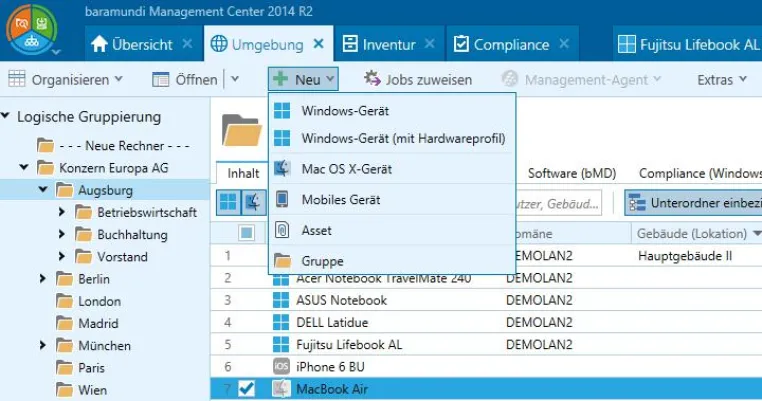The image size is (762, 401).
Task: Select the Madrid folder
Action: (x=87, y=323)
